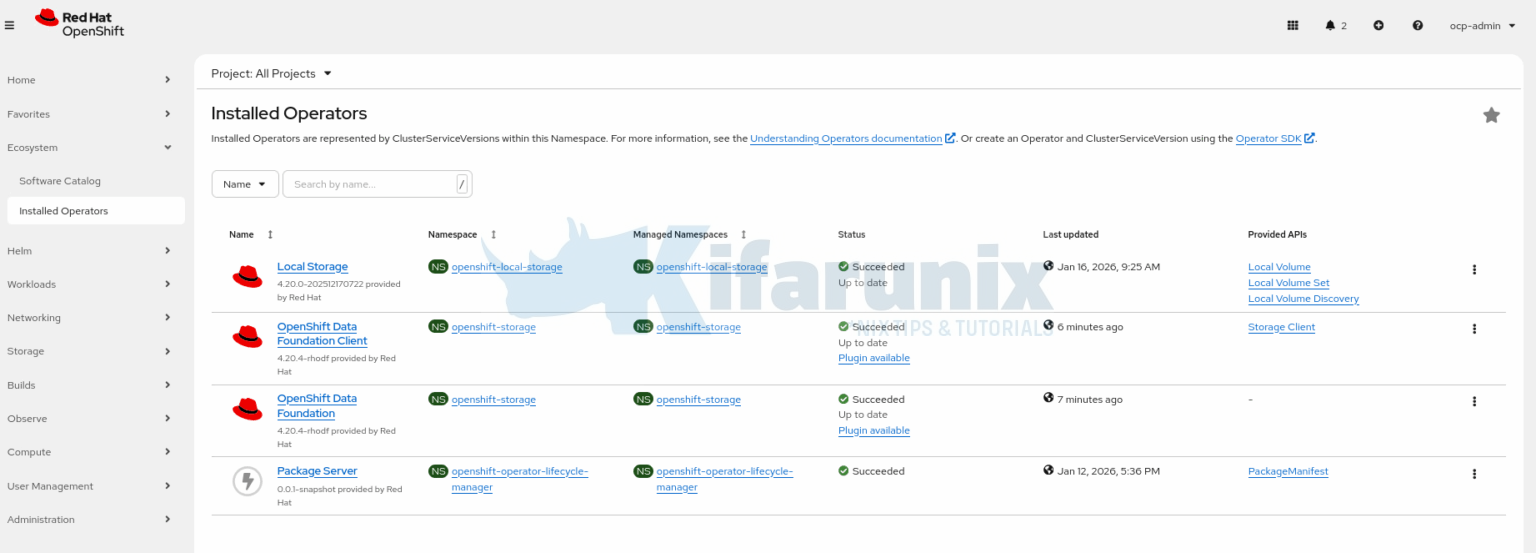
Task: Expand the Builds navigation section
Action: click(89, 385)
